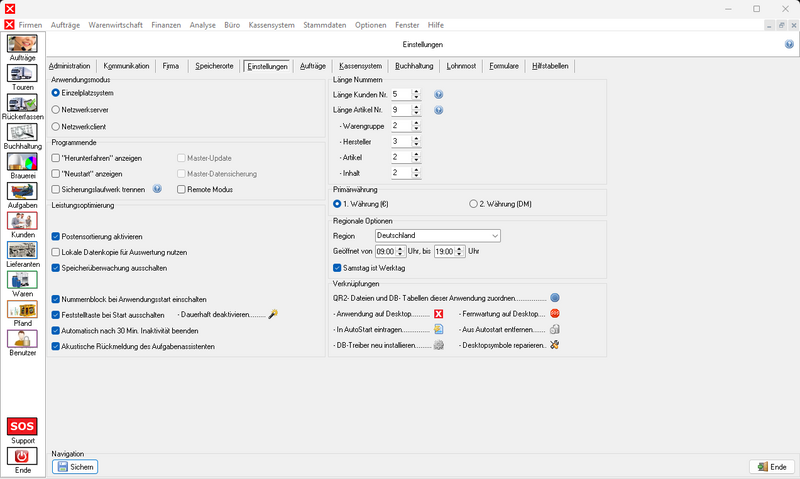Open the Aufträge sidebar icon
The image size is (800, 479).
coord(22,43)
